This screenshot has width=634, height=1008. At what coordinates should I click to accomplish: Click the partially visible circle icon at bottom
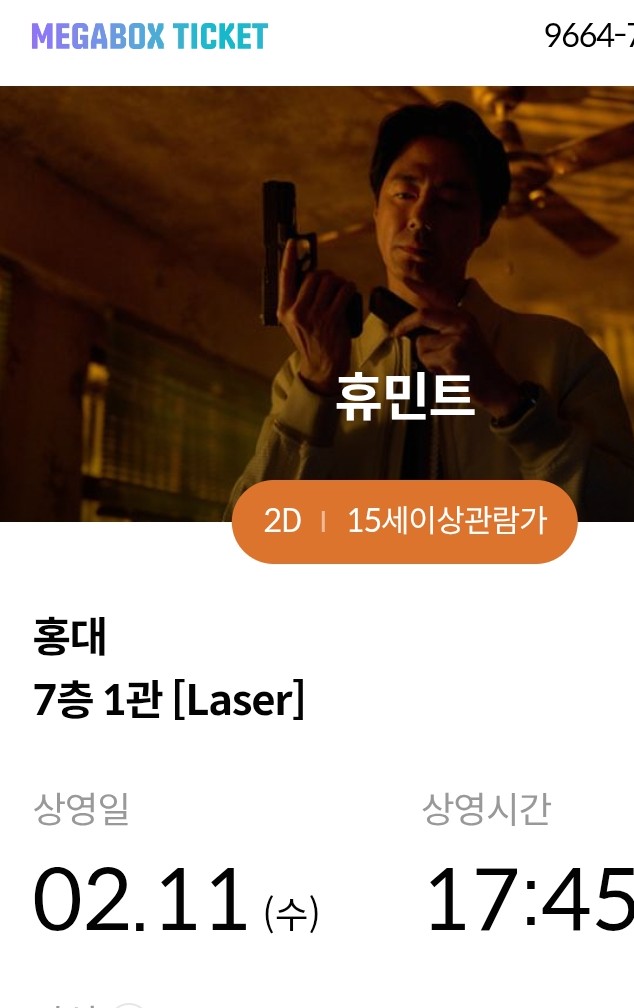130,1005
